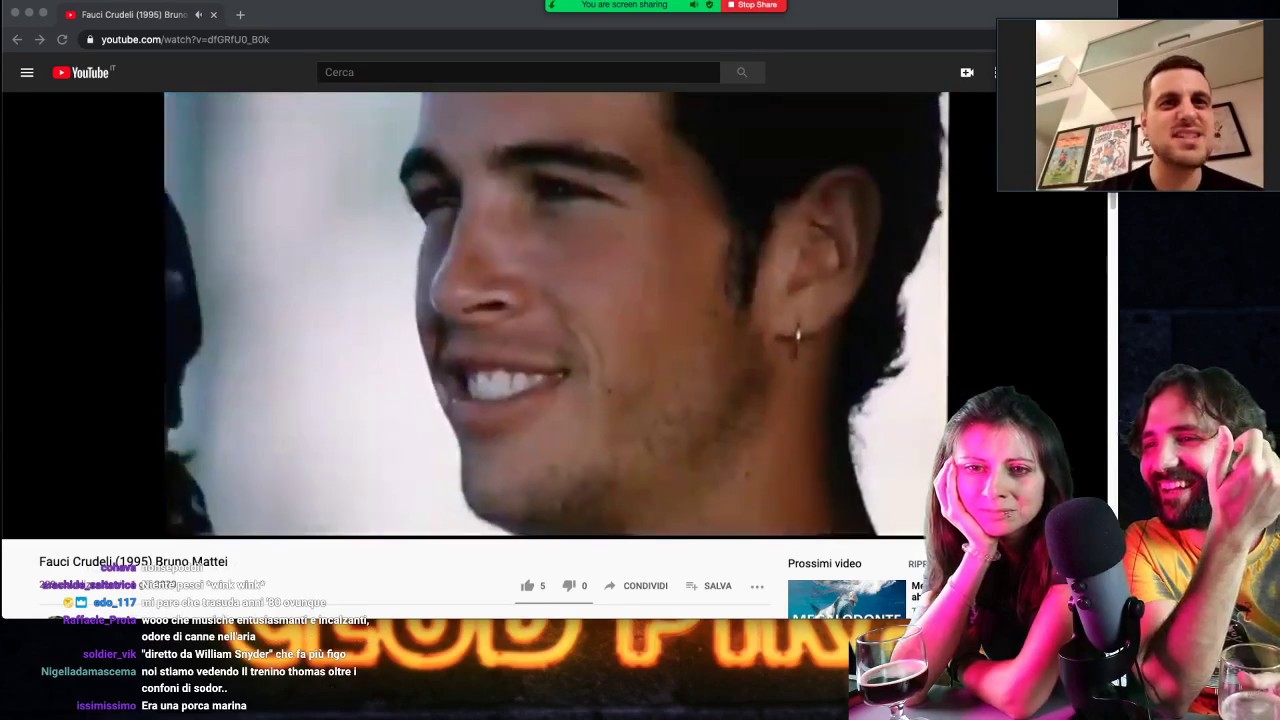Viewport: 1280px width, 720px height.
Task: Click chat username Nigelladamascema
Action: click(88, 671)
